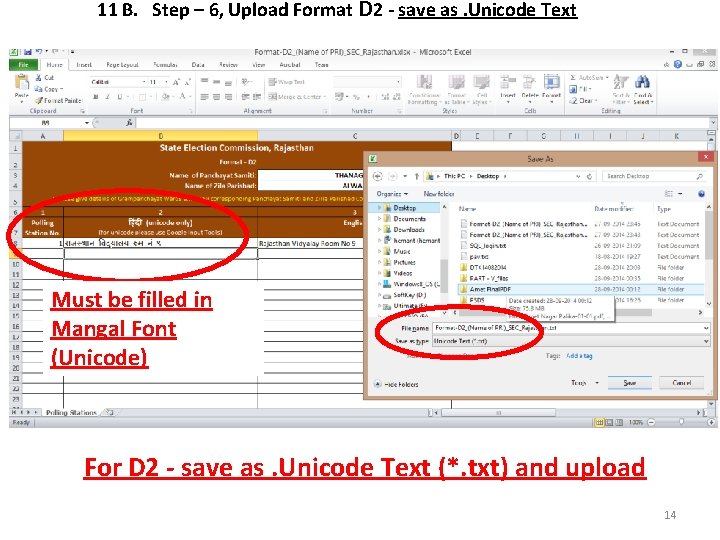Click the Add a tag link
Screen dimensions: 720x540
[x=579, y=356]
